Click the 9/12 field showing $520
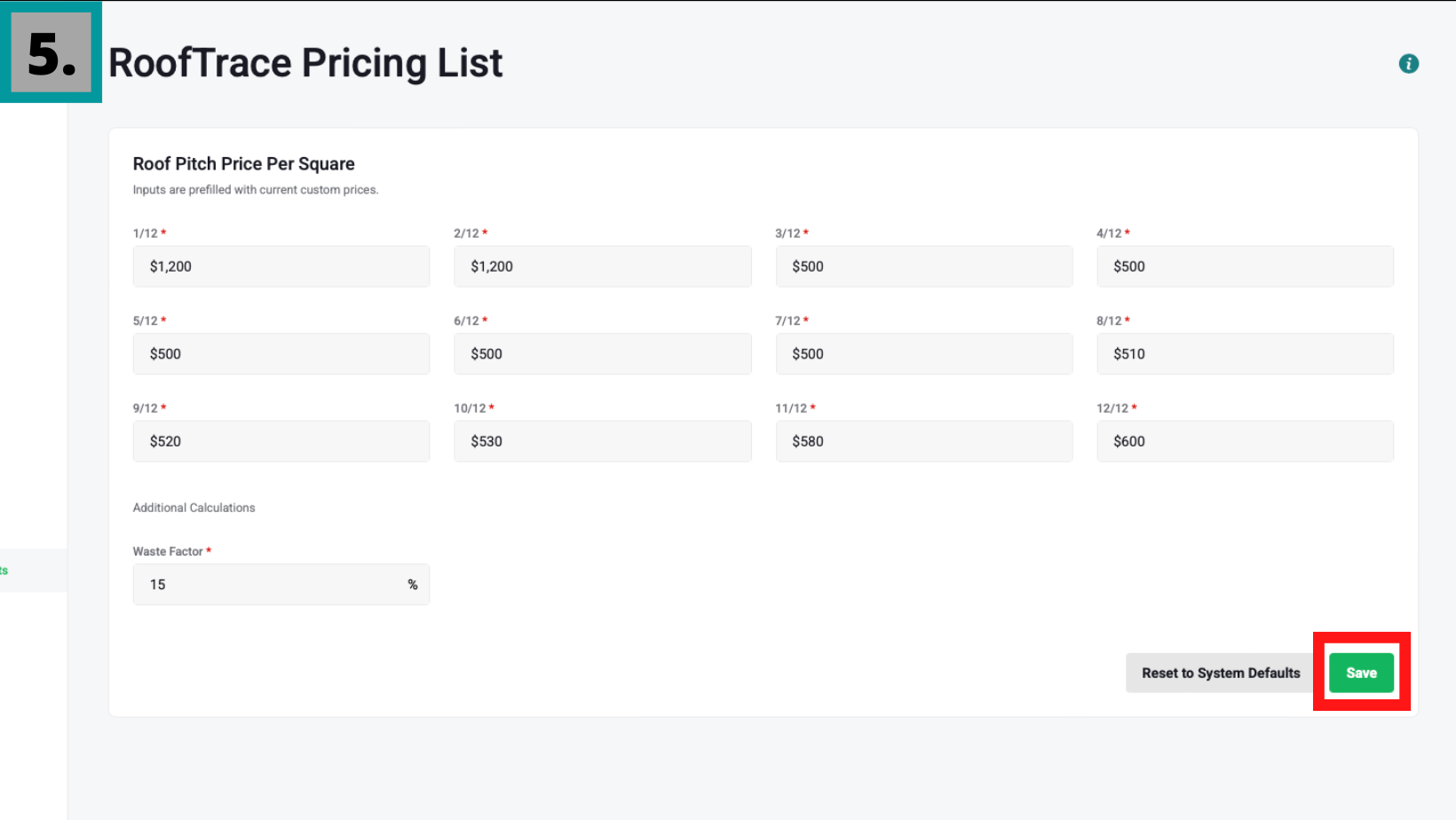The height and width of the screenshot is (820, 1456). (281, 441)
